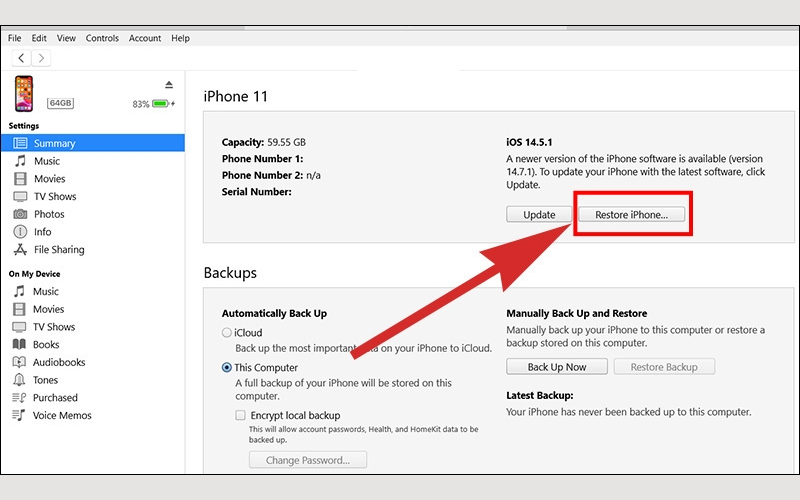This screenshot has width=800, height=500.
Task: Open Voice Memos in sidebar
Action: 61,416
